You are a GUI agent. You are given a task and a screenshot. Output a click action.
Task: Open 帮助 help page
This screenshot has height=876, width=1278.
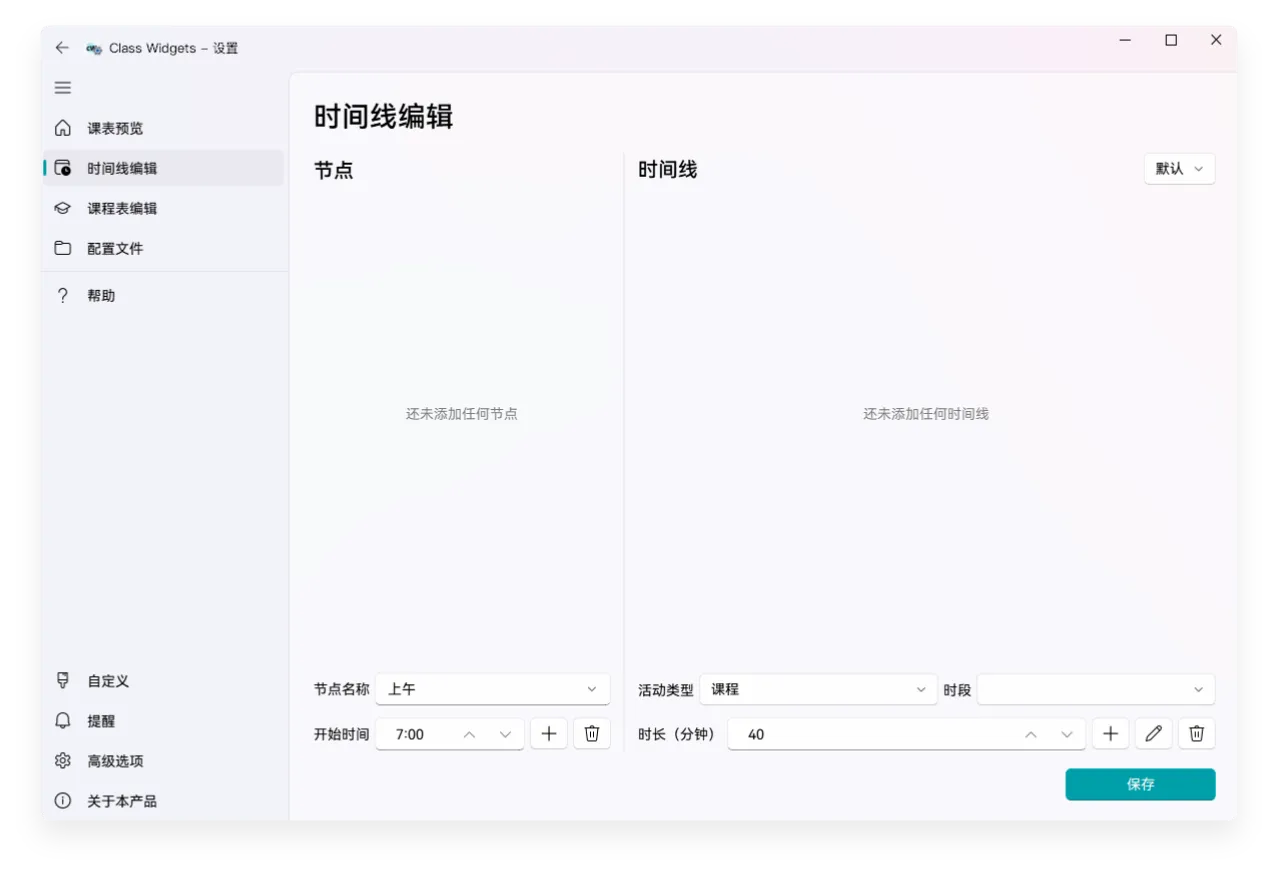(x=101, y=296)
